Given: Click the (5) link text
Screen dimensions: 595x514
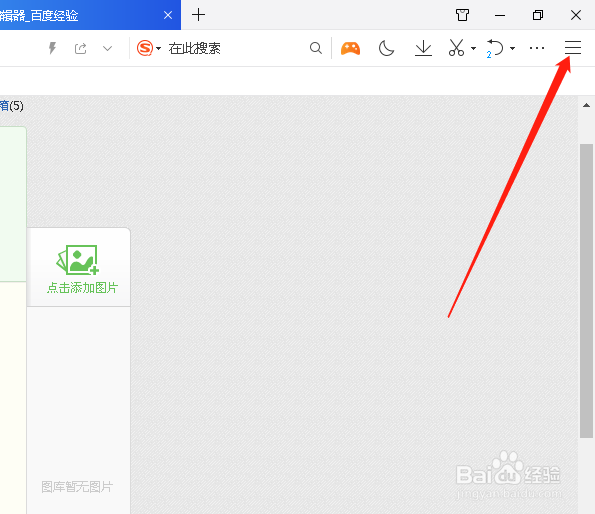Looking at the screenshot, I should click(16, 106).
